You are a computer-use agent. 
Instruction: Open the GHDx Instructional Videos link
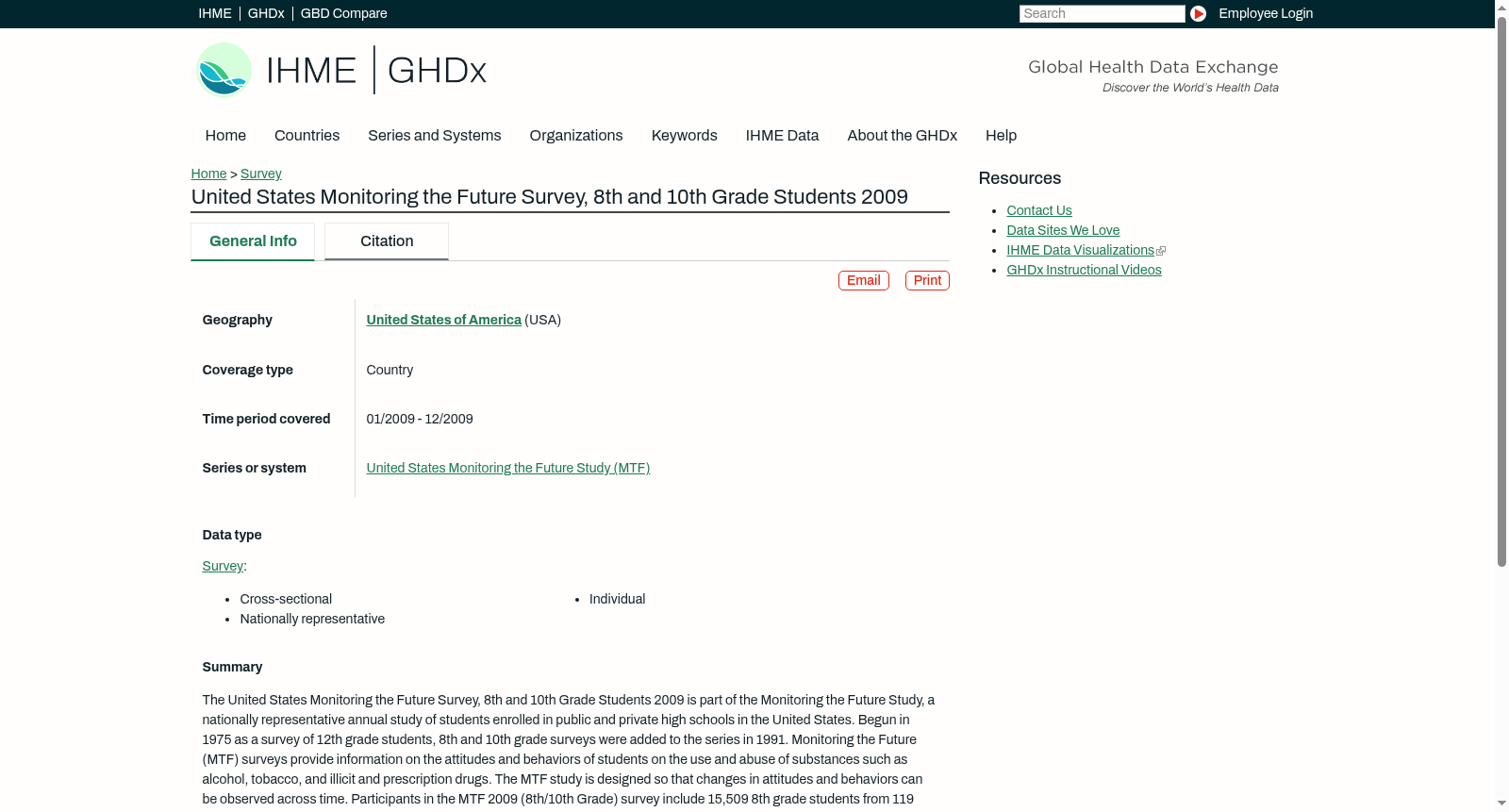pos(1084,270)
